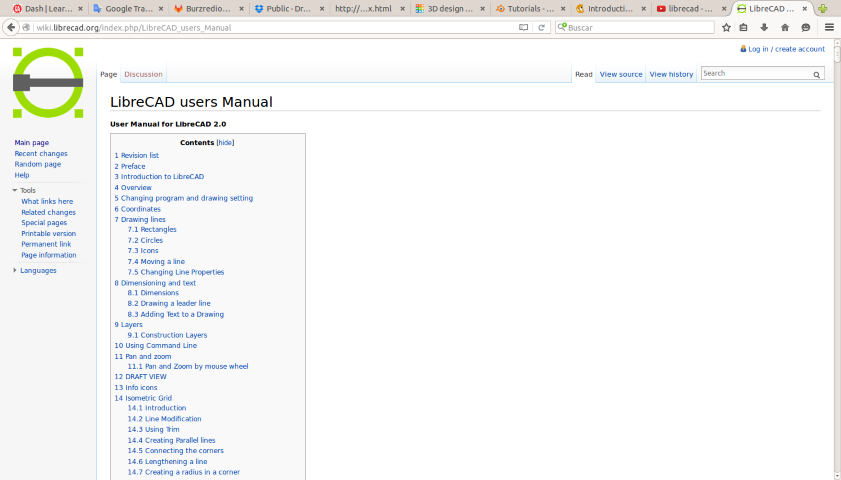Open the View history tab
This screenshot has height=480, width=841.
(x=671, y=75)
